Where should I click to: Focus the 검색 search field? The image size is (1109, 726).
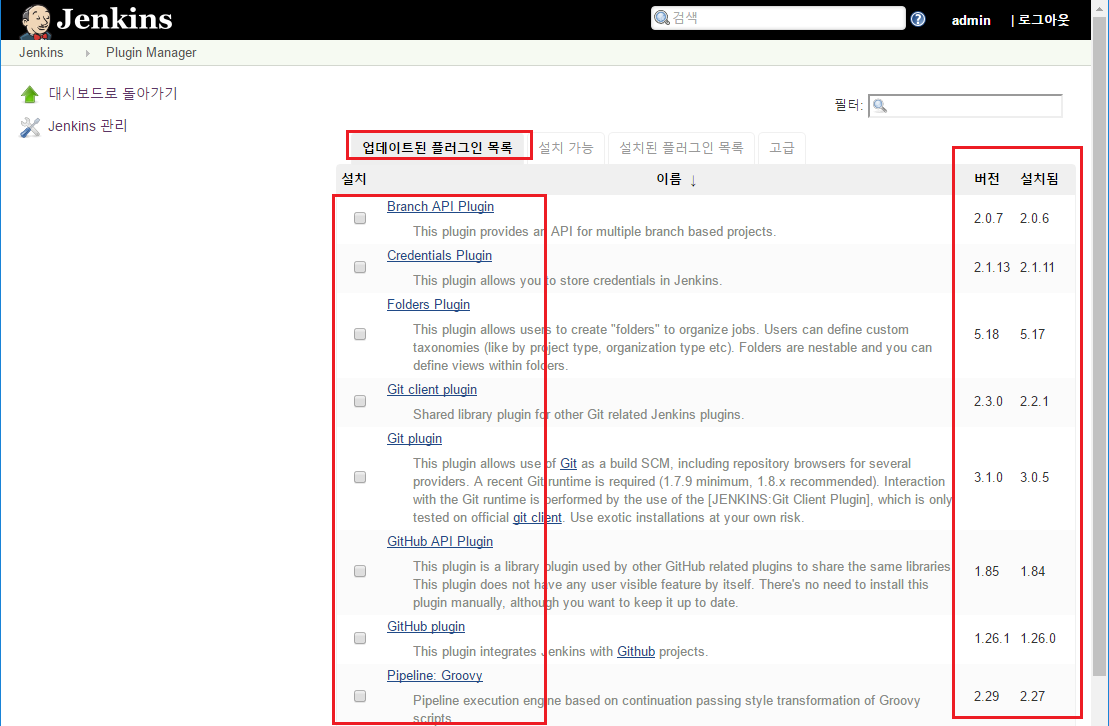pyautogui.click(x=778, y=18)
